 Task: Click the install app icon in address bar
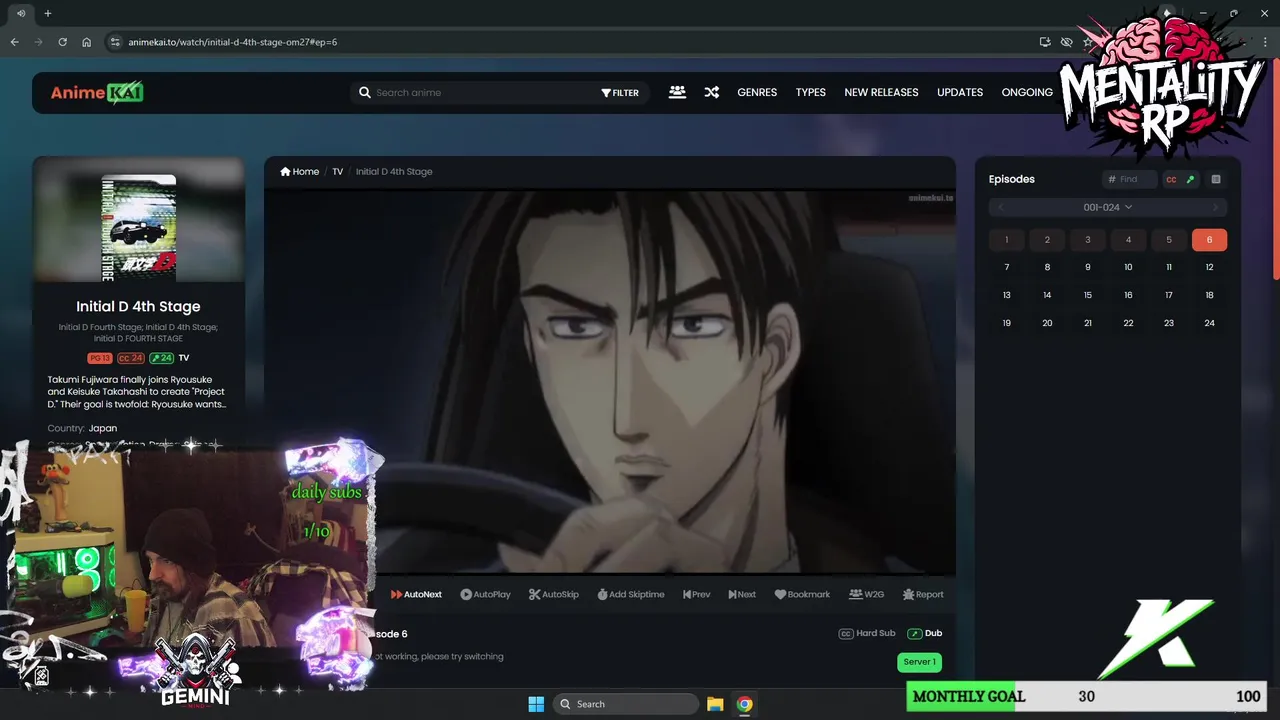(1045, 42)
